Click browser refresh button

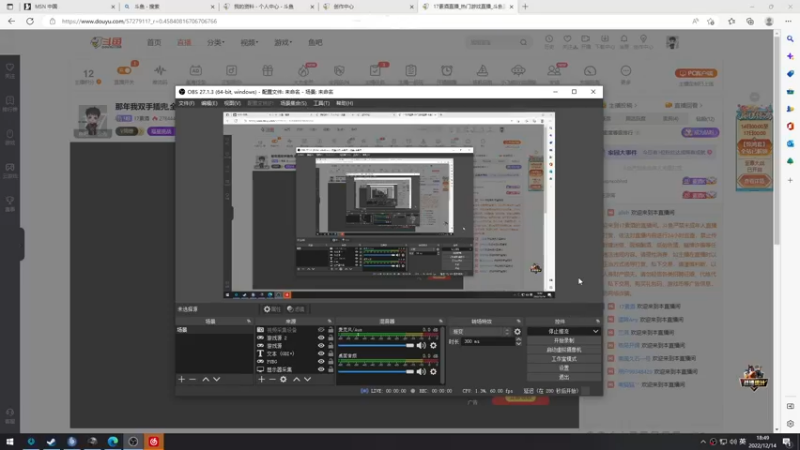tap(30, 21)
